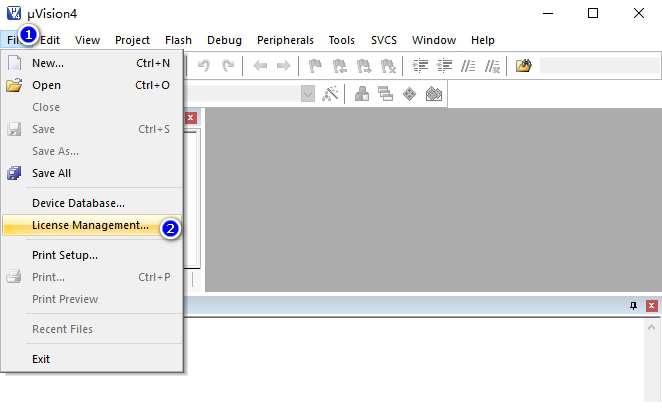Toggle a bookmark with the single flag icon
Viewport: 662px width, 418px height.
click(315, 66)
